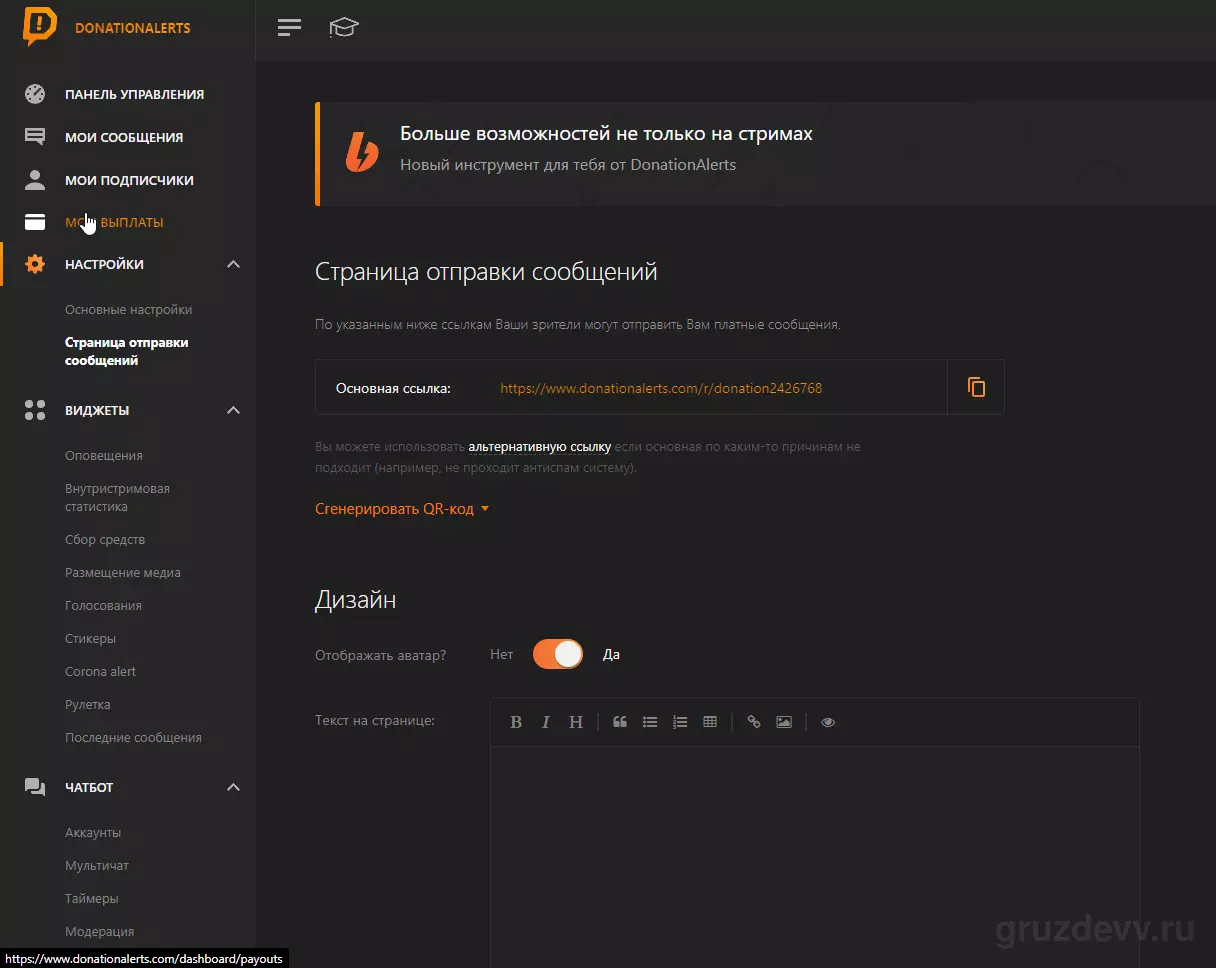Select the Да avatar option label
This screenshot has height=968, width=1216.
tap(611, 655)
